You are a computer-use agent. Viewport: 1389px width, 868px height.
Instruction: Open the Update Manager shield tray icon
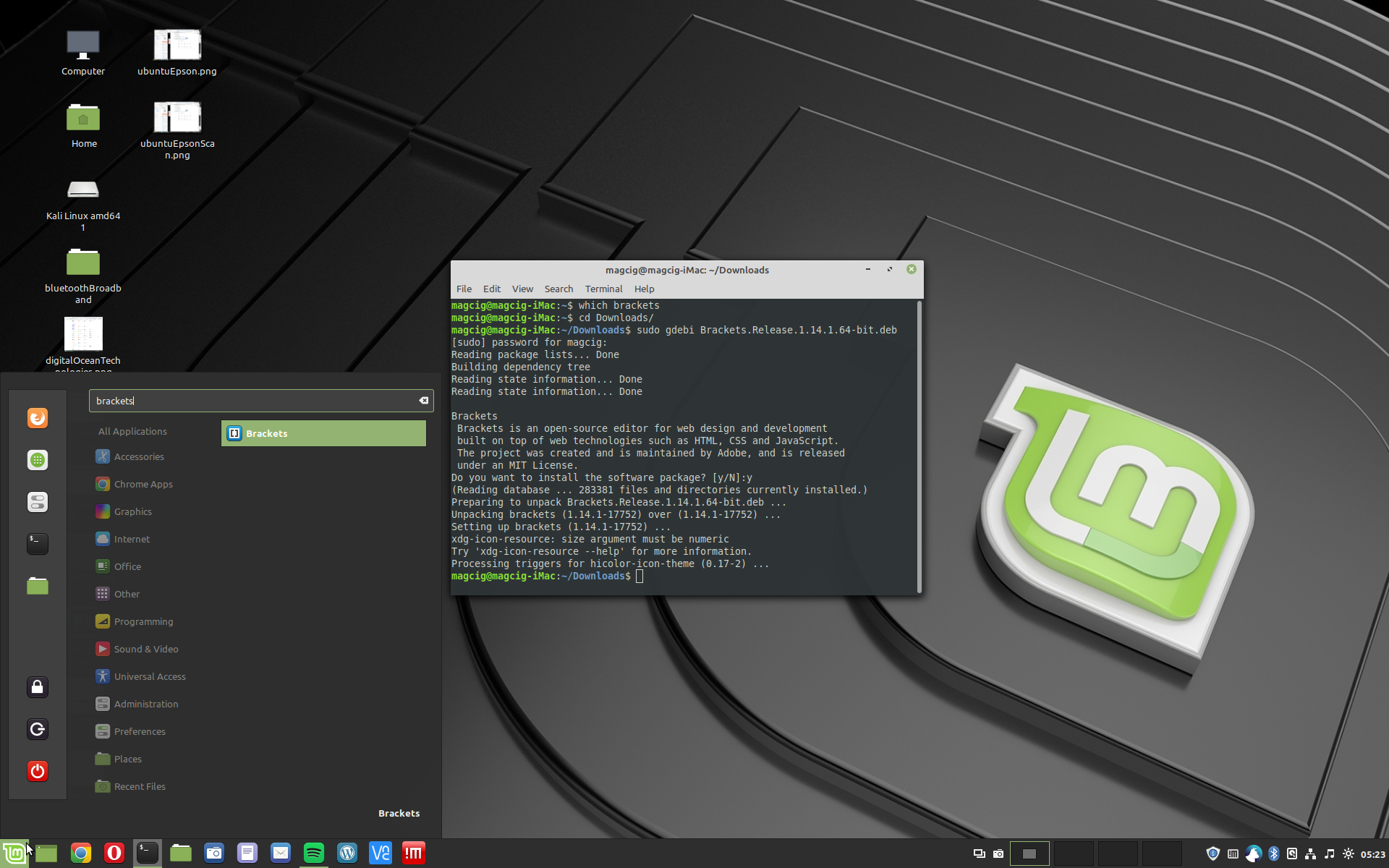point(1213,854)
